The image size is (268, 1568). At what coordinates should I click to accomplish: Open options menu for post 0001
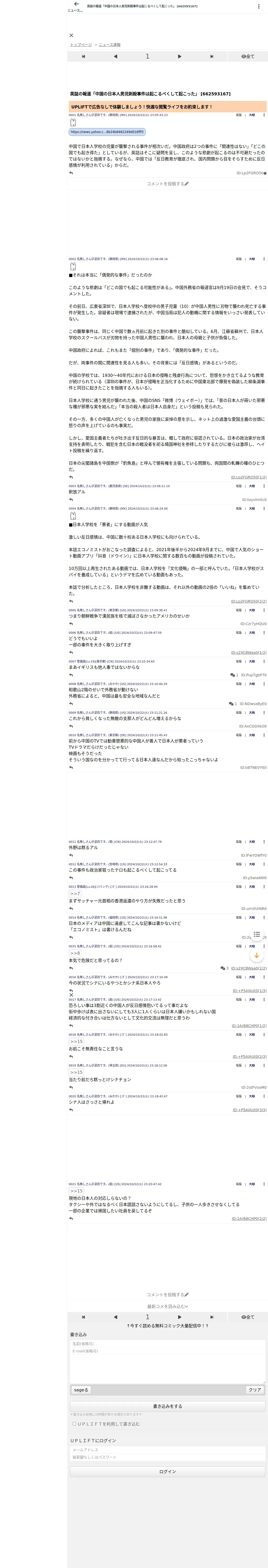coord(264,114)
